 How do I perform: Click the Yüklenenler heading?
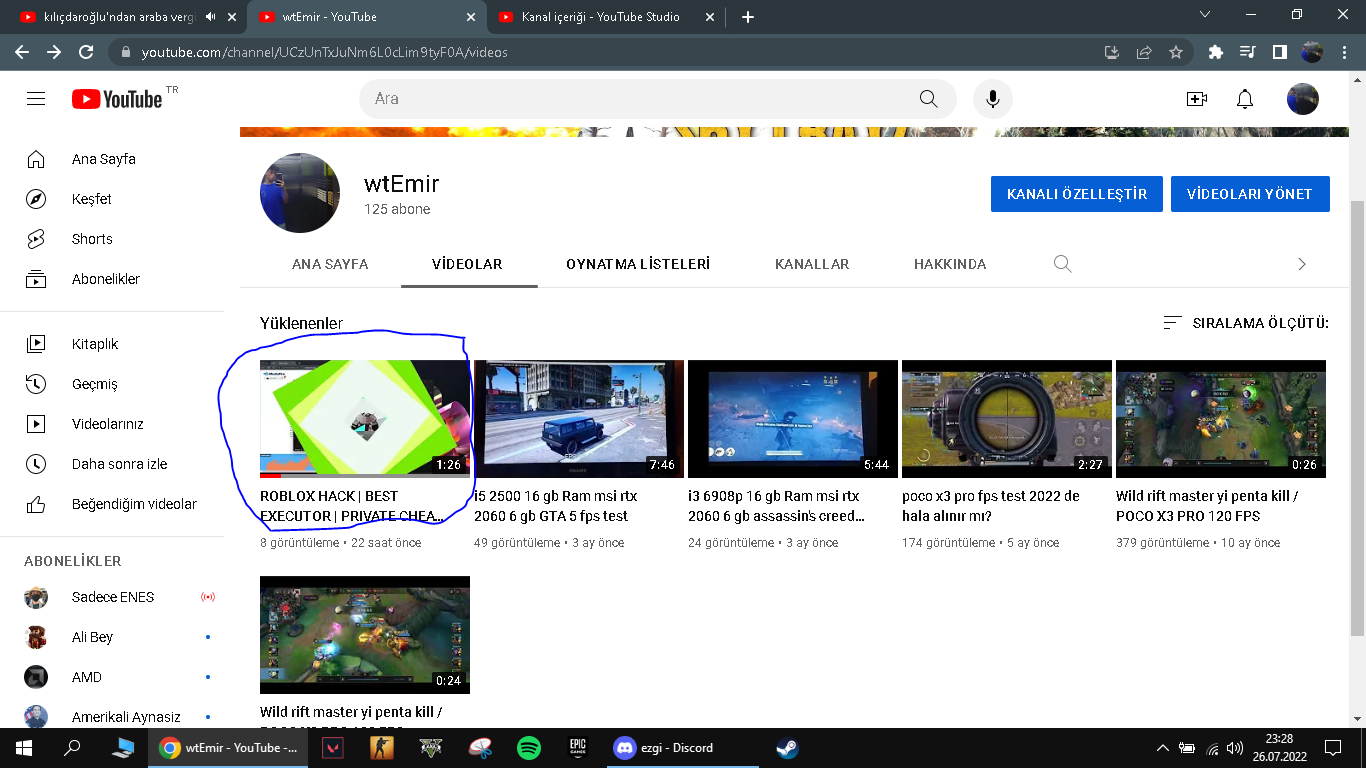click(301, 323)
